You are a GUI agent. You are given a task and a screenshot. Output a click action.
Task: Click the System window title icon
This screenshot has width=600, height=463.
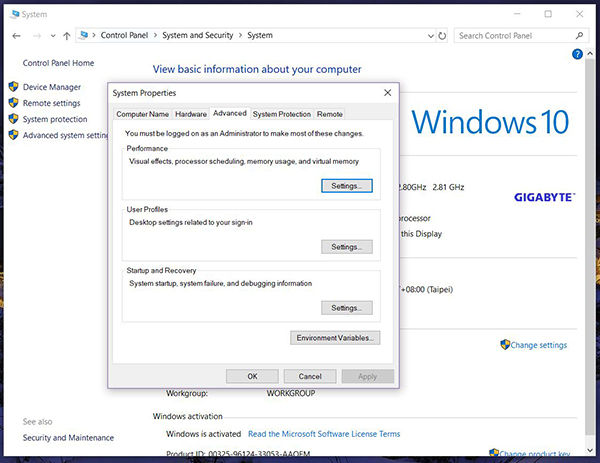[x=15, y=15]
